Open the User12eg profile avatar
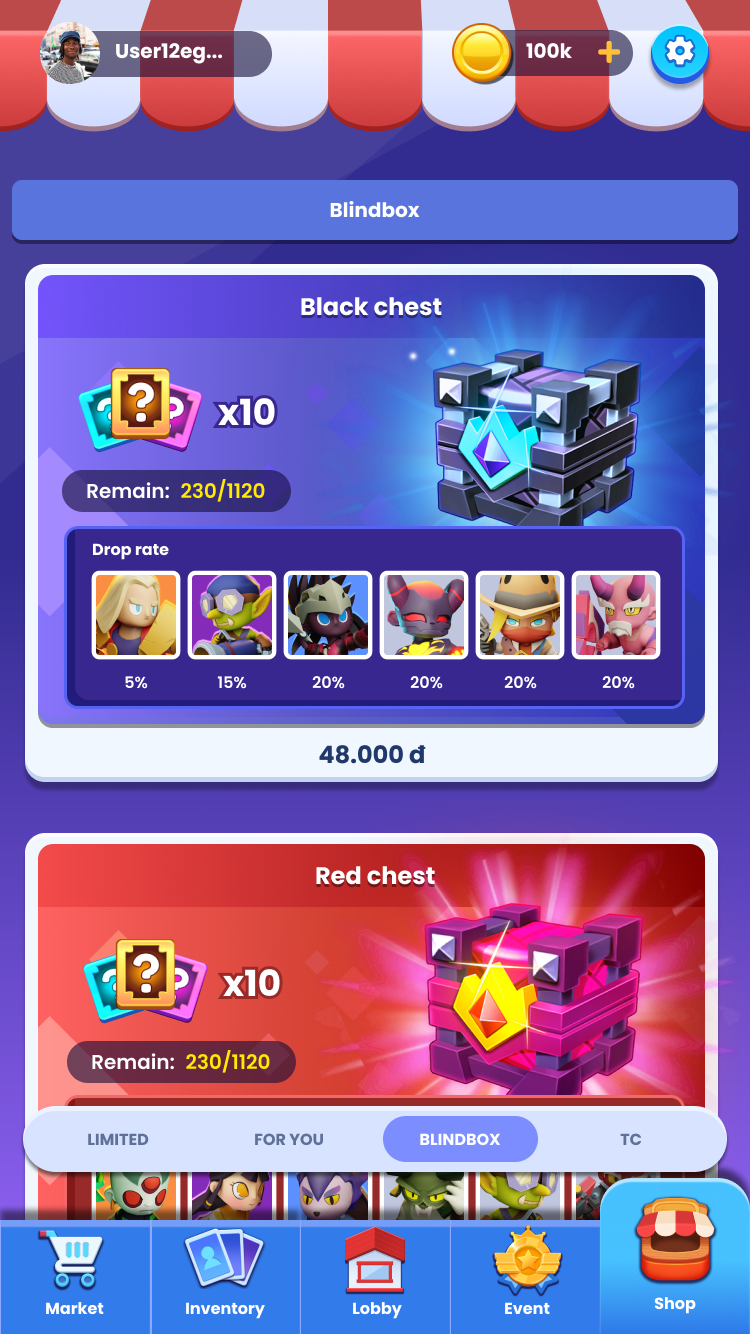The width and height of the screenshot is (750, 1334). (70, 54)
